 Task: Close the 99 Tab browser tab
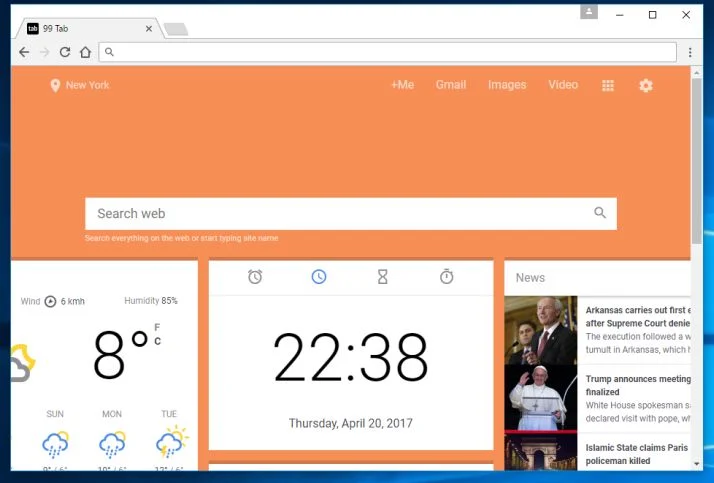coord(149,29)
